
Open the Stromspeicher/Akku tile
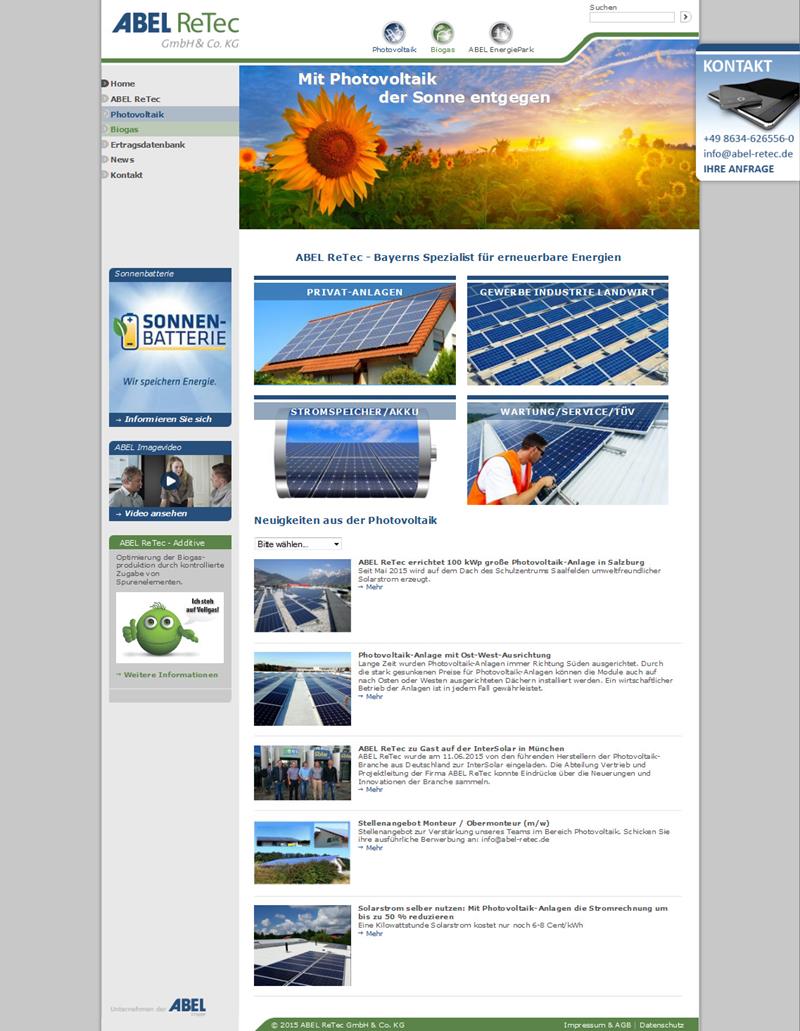coord(355,450)
